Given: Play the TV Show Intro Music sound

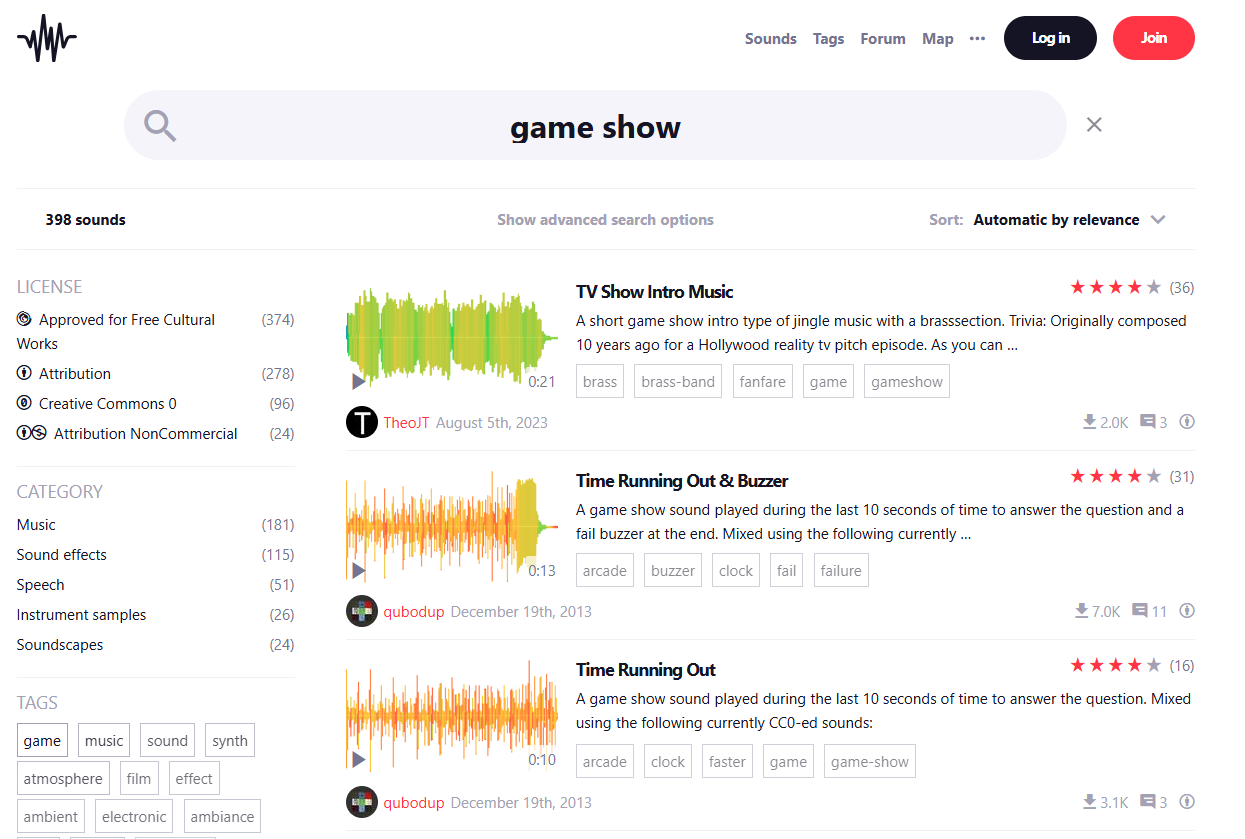Looking at the screenshot, I should [358, 381].
